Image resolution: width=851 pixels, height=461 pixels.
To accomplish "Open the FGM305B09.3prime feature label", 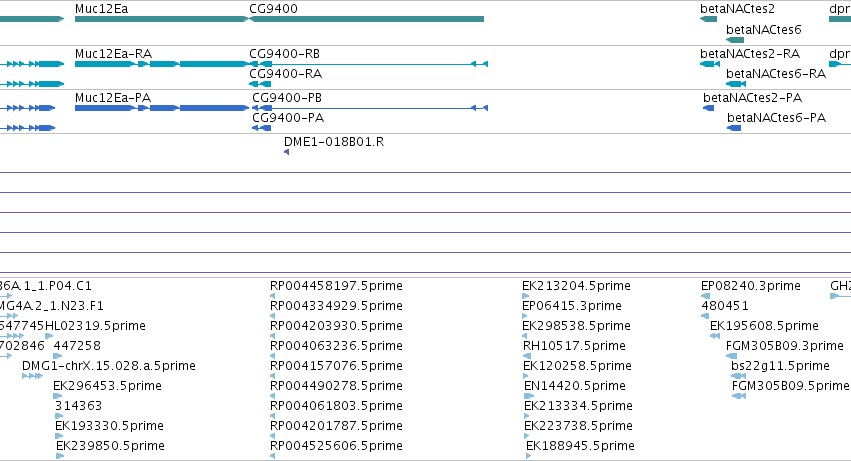I will tap(784, 345).
